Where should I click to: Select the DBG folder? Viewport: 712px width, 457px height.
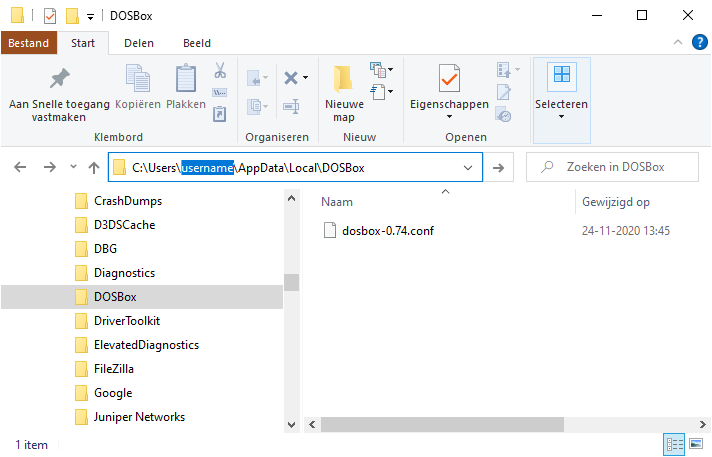pos(96,249)
